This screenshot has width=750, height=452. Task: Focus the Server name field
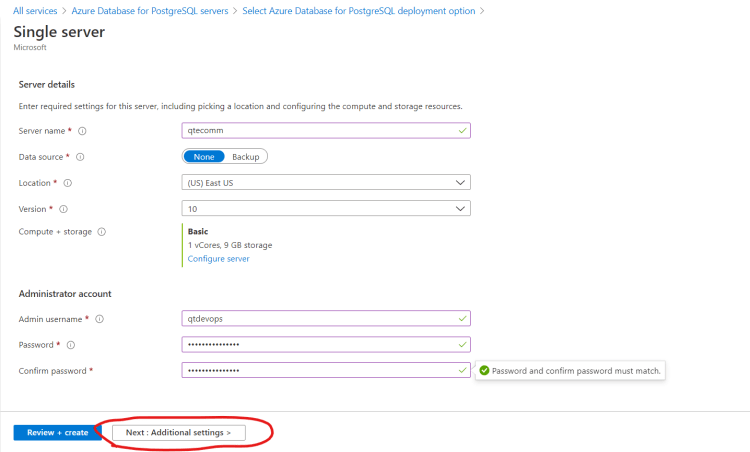point(326,131)
